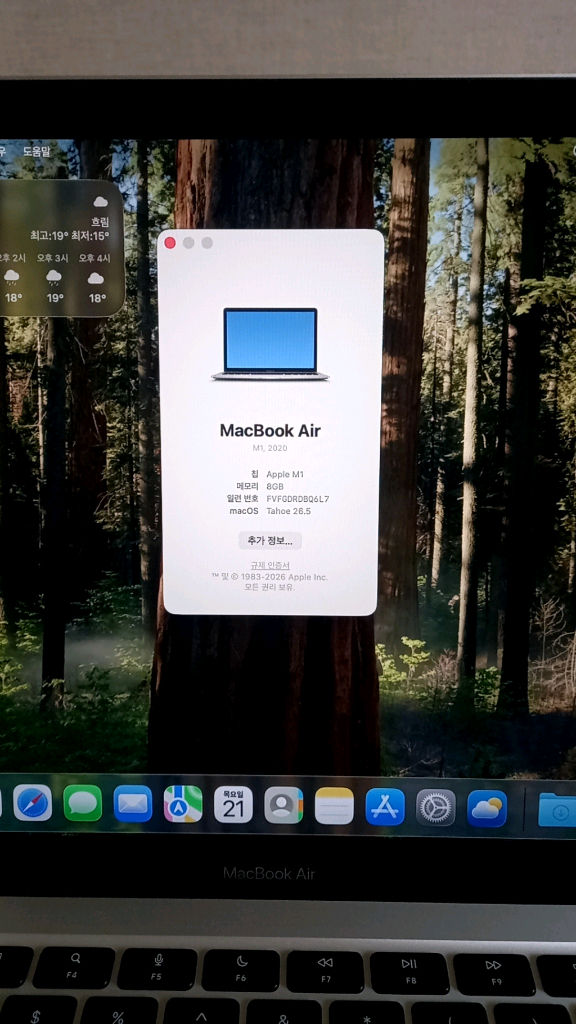Image resolution: width=576 pixels, height=1024 pixels.
Task: Click the serial number FVFGDRDBQ6L7 text
Action: coord(298,499)
